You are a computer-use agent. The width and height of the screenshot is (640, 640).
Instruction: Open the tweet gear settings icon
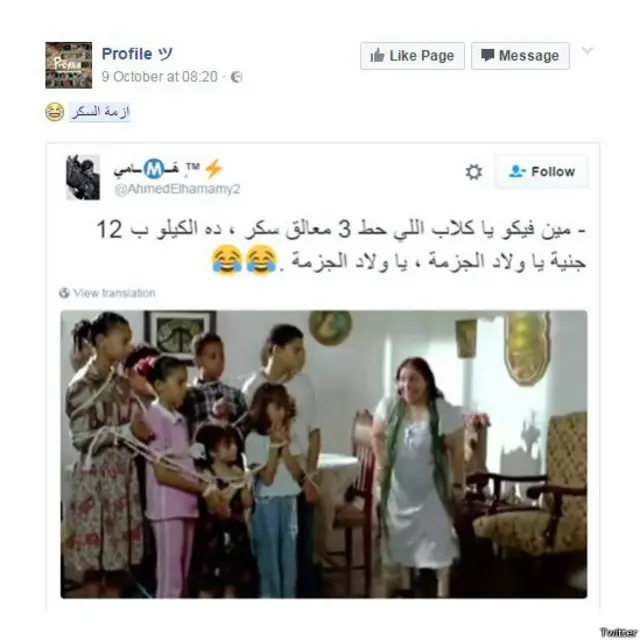473,172
